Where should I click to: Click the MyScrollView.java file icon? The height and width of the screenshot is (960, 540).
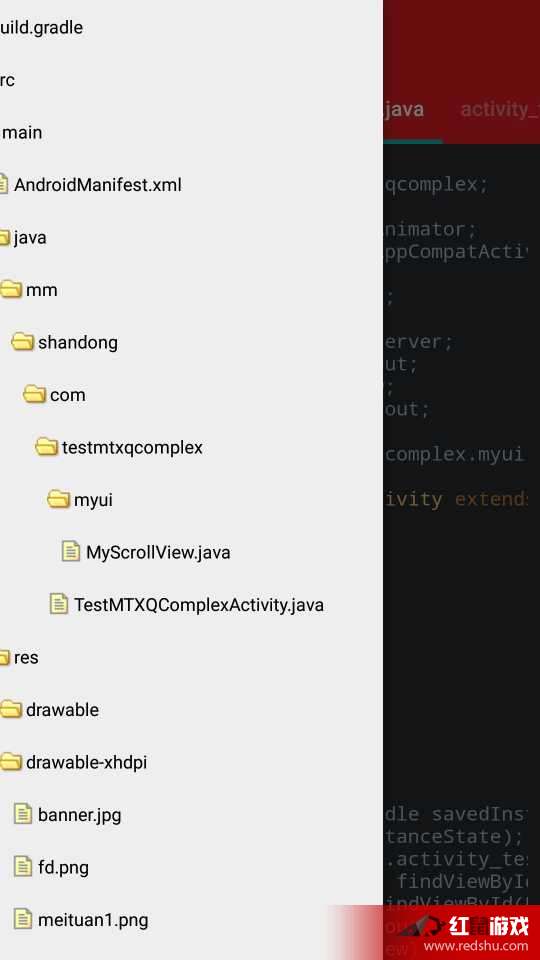pos(71,552)
